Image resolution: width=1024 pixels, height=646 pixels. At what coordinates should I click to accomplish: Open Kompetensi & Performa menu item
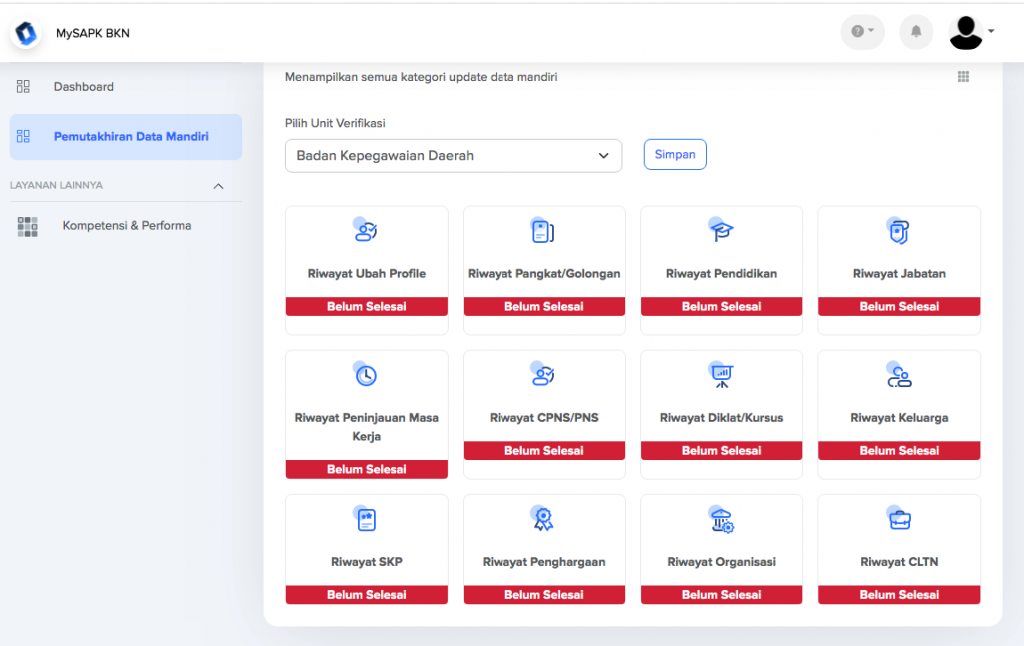(x=125, y=226)
